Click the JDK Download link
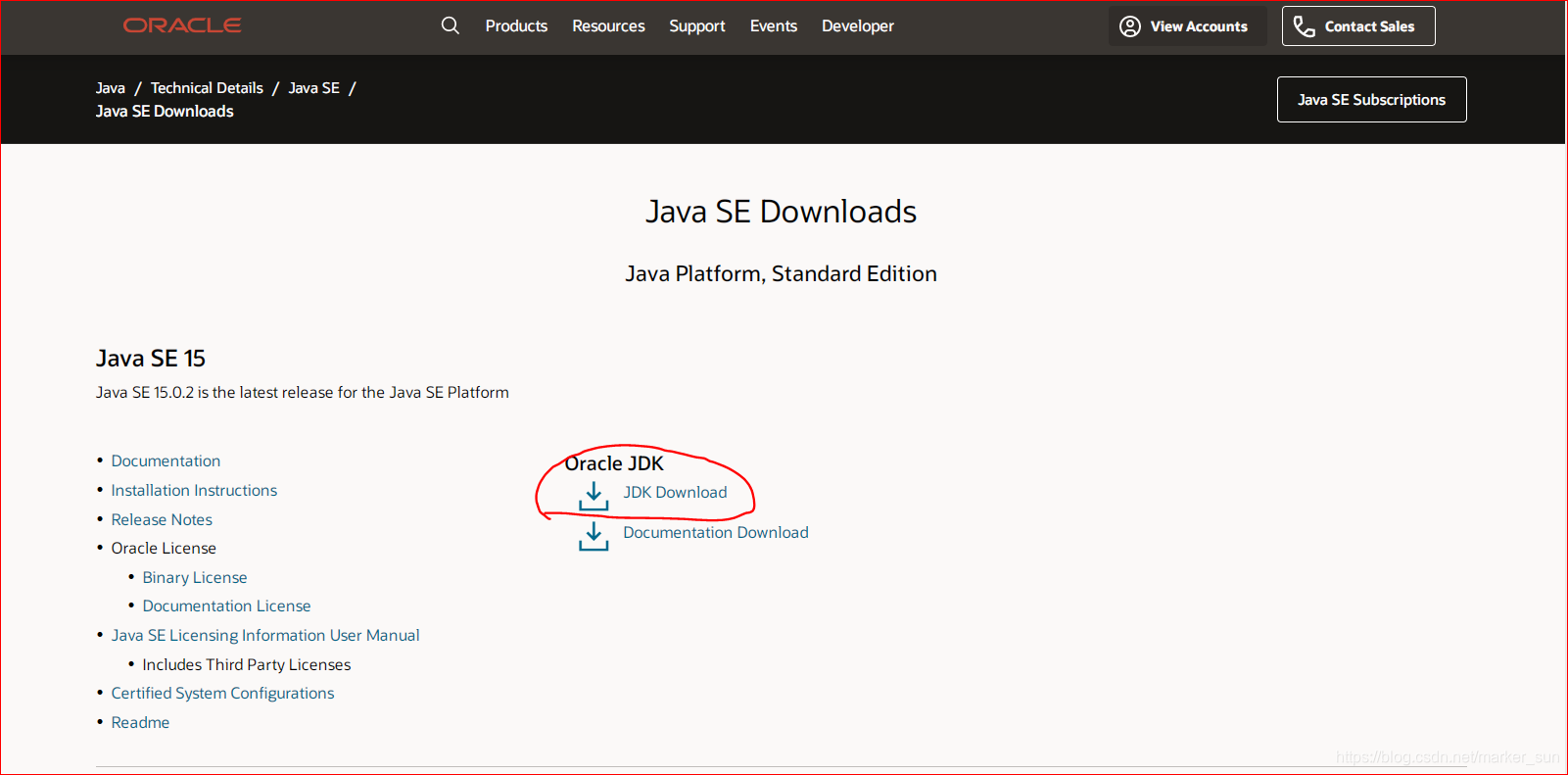This screenshot has width=1568, height=775. (x=675, y=493)
